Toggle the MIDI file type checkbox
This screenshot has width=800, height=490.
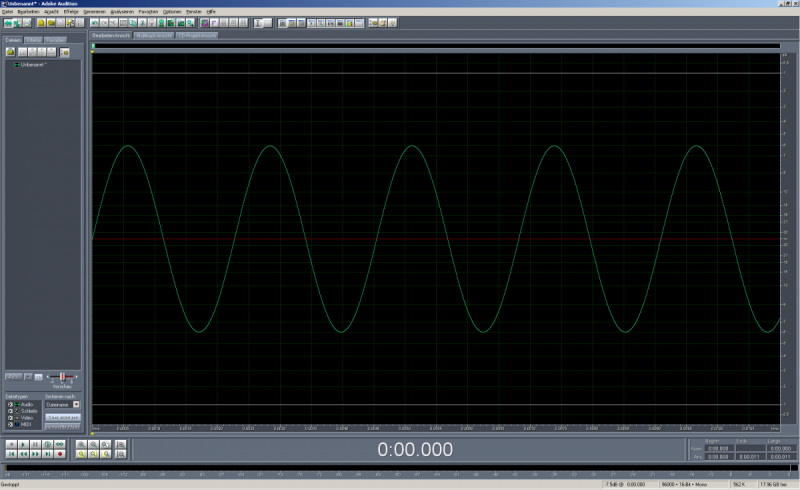click(11, 422)
